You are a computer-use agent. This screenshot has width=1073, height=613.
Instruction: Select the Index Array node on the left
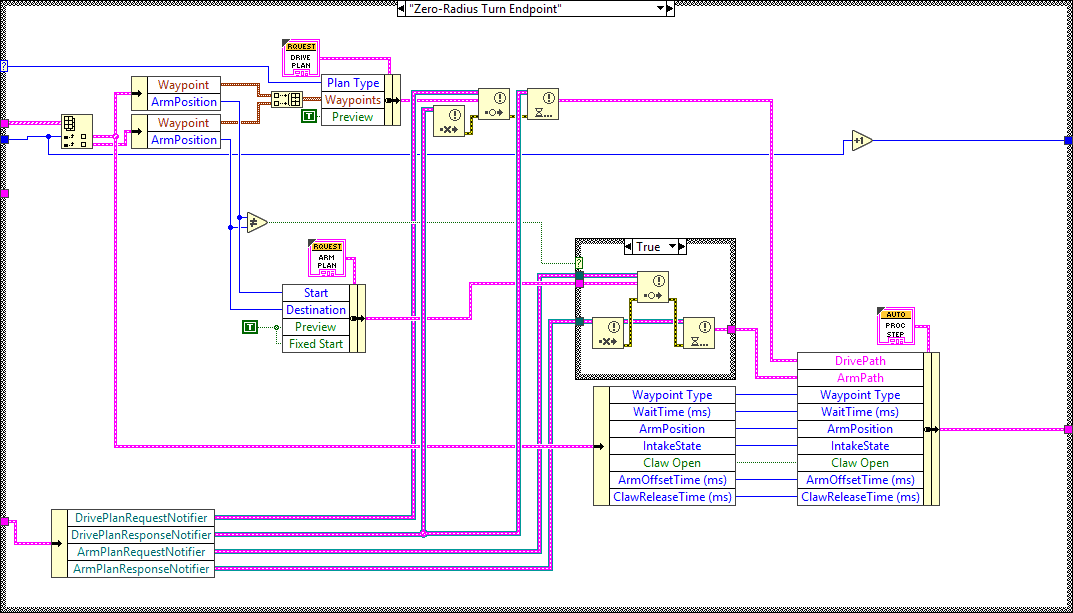(x=78, y=130)
